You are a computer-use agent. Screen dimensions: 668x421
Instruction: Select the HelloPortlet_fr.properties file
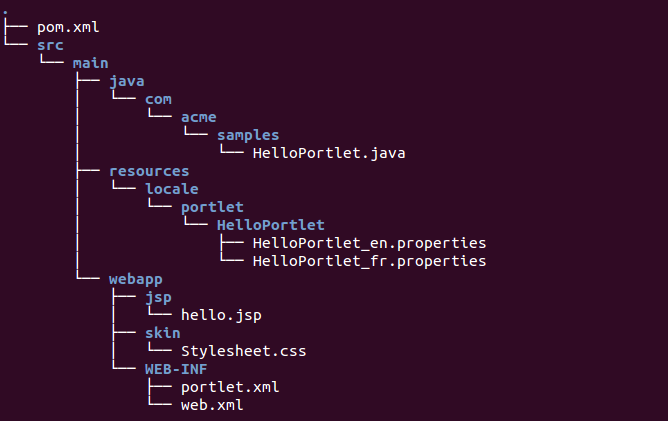click(x=369, y=261)
